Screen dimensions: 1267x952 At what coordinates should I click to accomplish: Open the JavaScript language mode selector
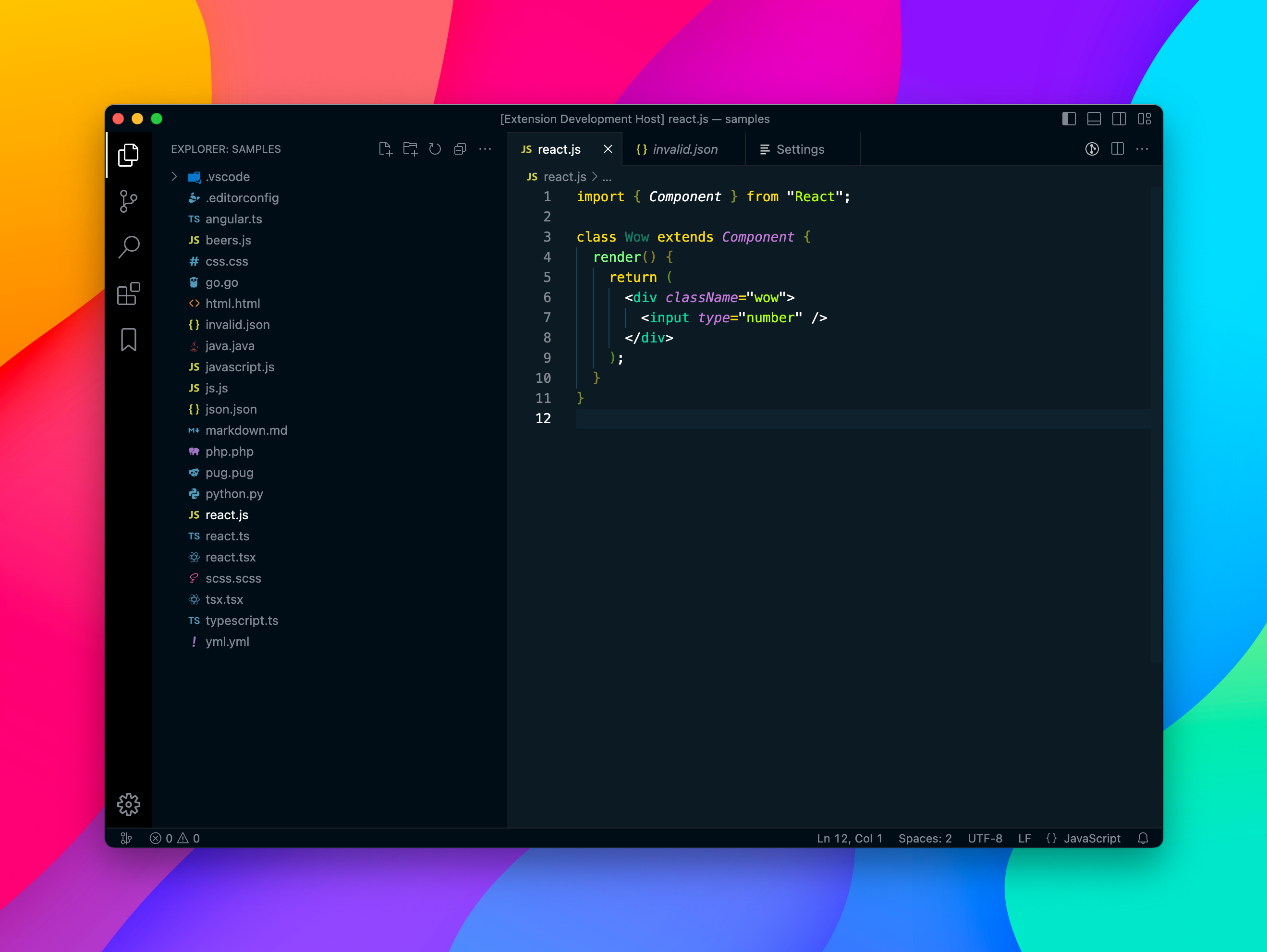1092,838
